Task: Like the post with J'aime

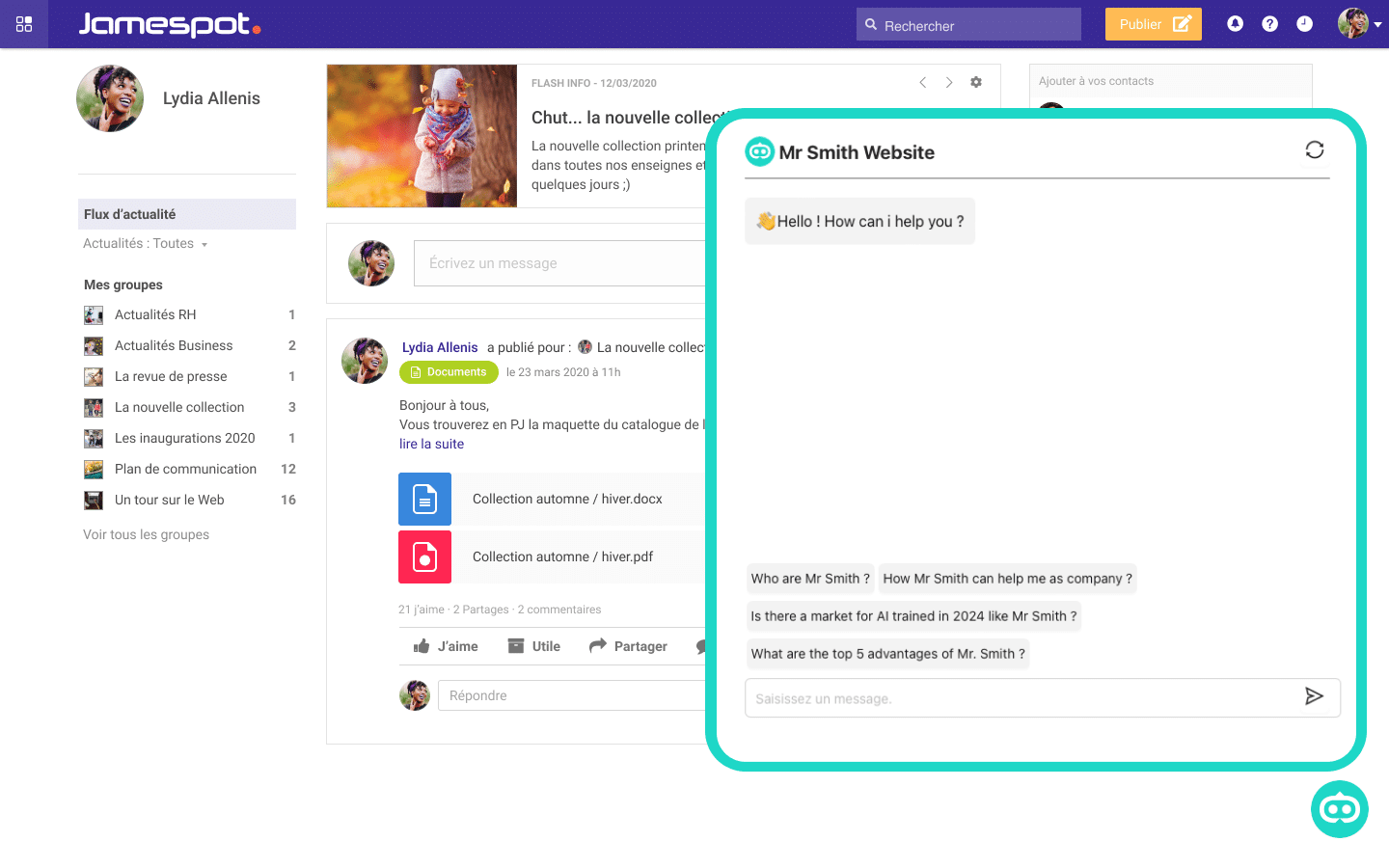Action: [x=446, y=646]
